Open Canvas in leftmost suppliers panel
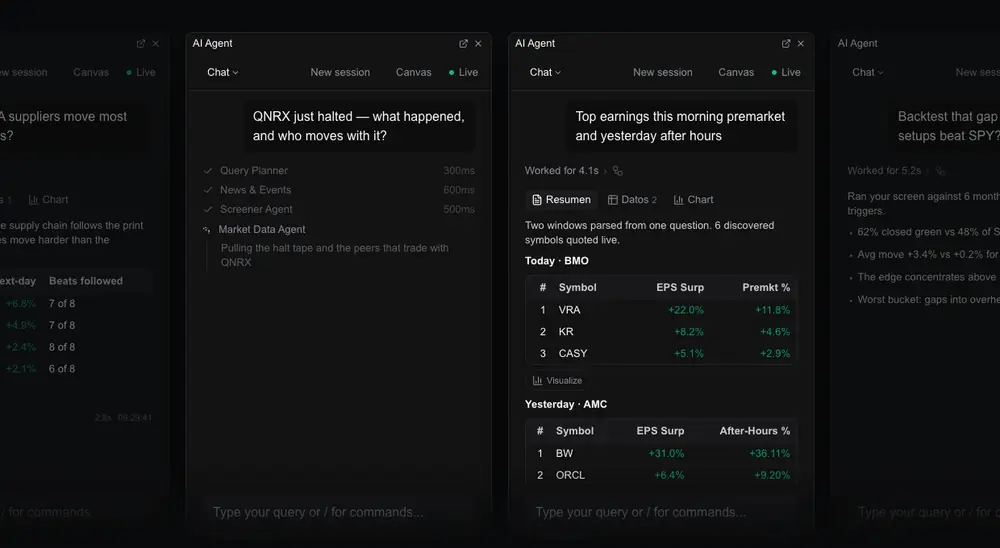The height and width of the screenshot is (548, 1000). coord(91,72)
